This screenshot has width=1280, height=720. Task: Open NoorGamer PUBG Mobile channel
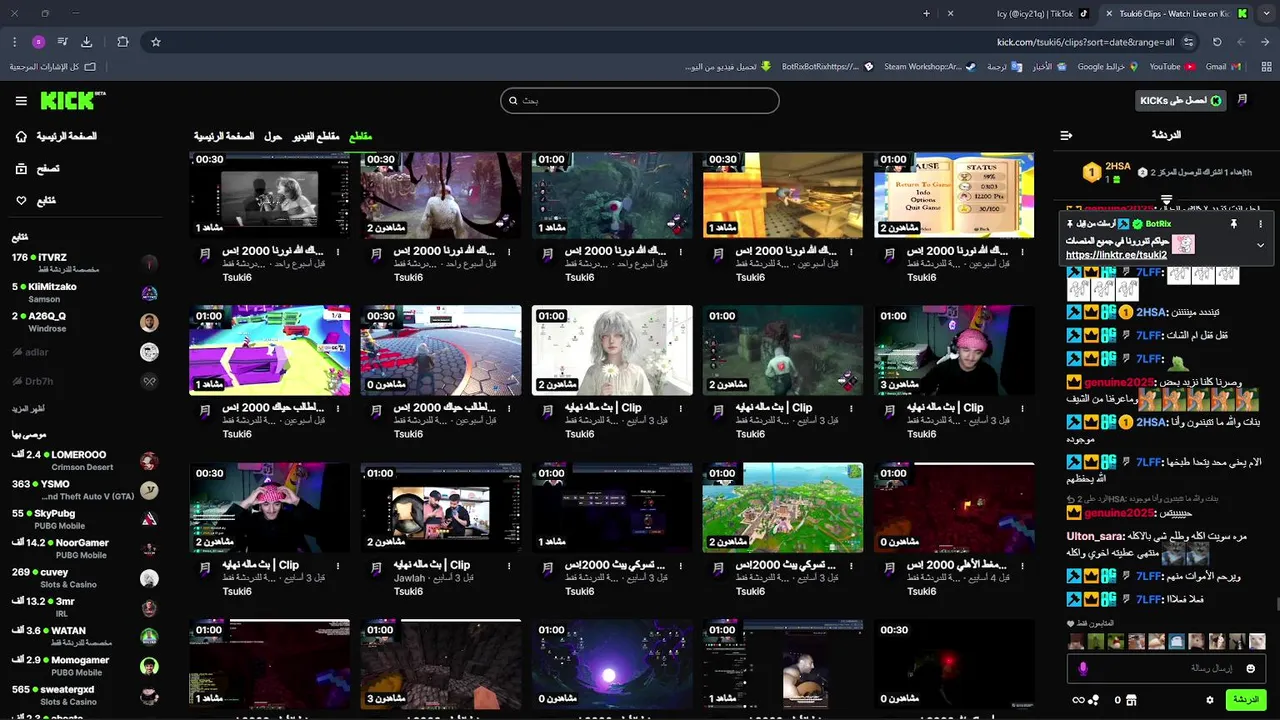pyautogui.click(x=85, y=549)
